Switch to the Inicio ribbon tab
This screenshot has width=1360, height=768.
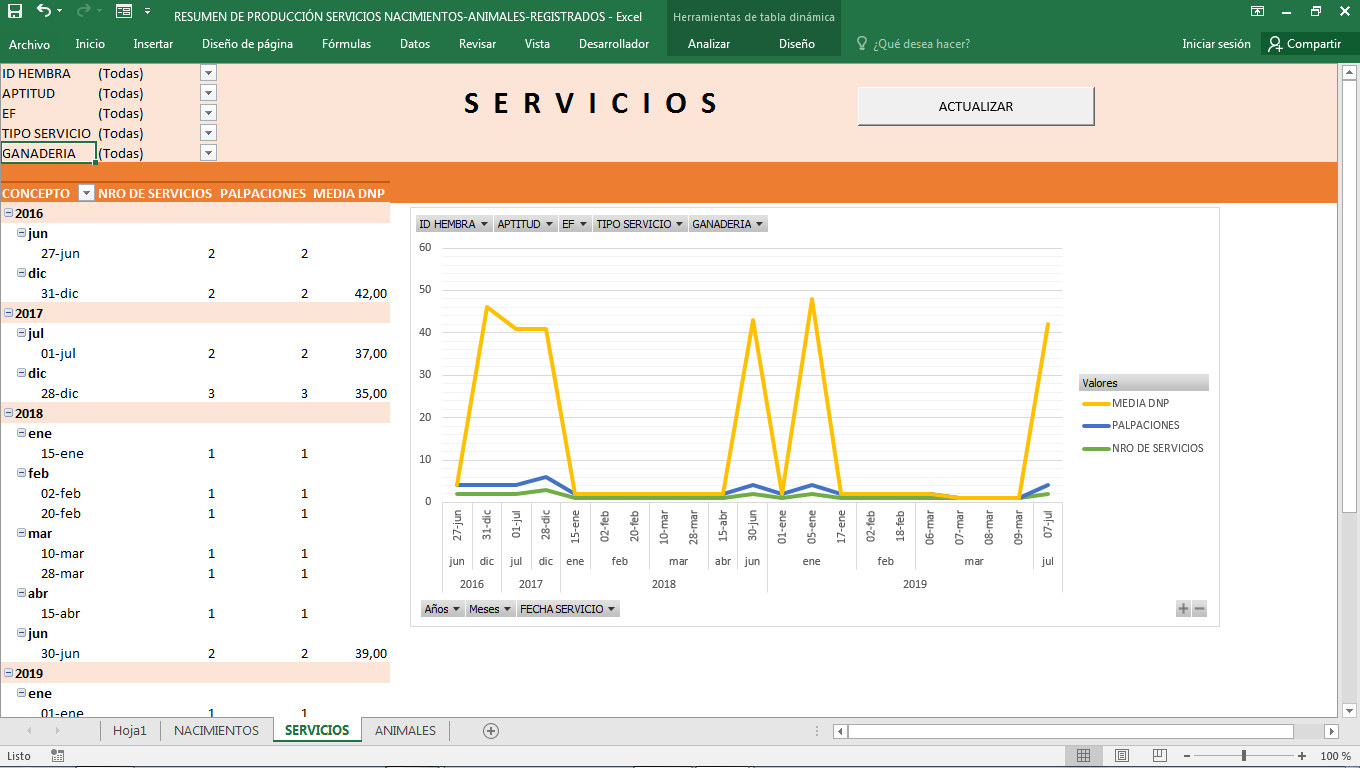90,44
